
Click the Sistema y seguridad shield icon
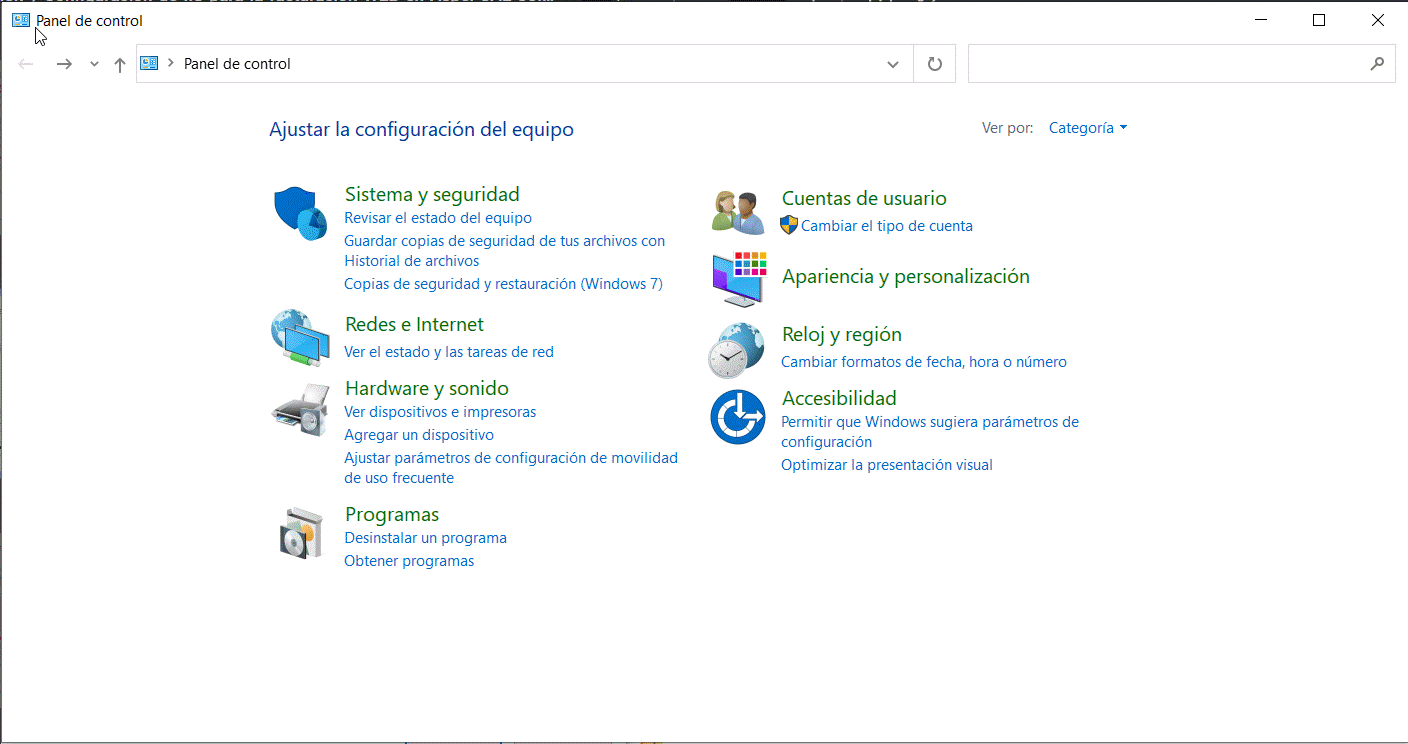tap(300, 213)
